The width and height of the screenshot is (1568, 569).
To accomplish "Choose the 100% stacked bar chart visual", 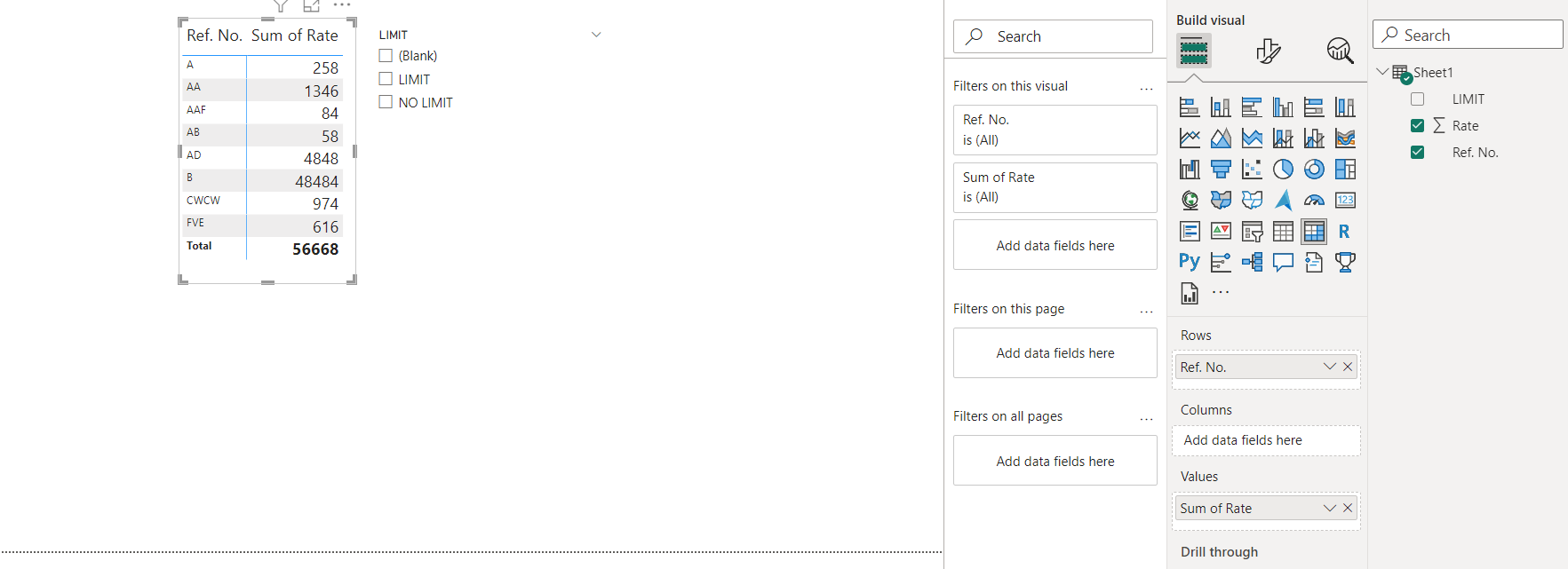I will [x=1314, y=107].
